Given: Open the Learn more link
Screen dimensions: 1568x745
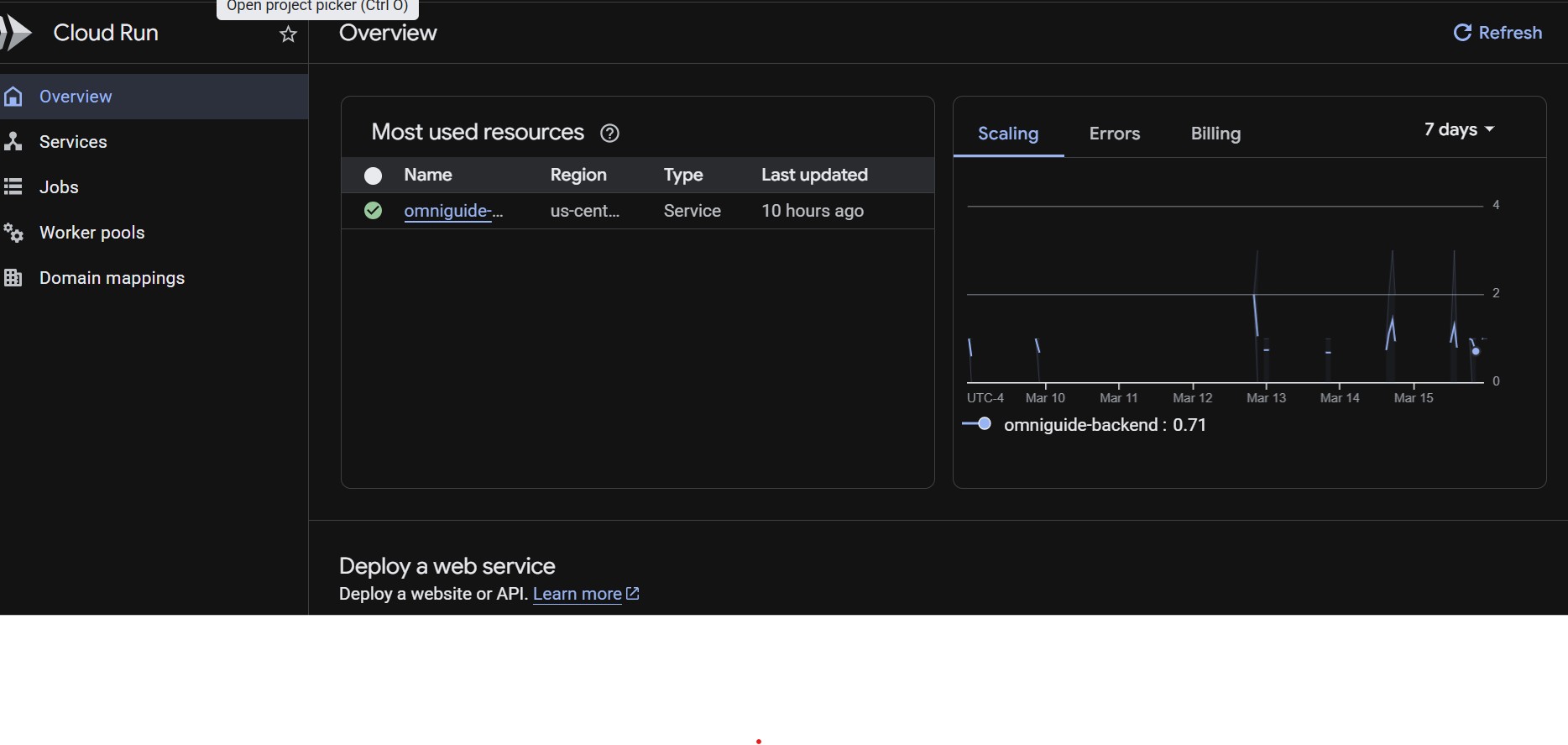Looking at the screenshot, I should (578, 594).
